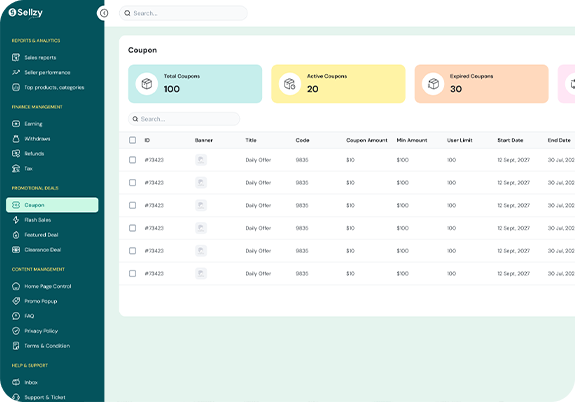Click the Home Page Control icon
Image resolution: width=575 pixels, height=402 pixels.
[16, 286]
